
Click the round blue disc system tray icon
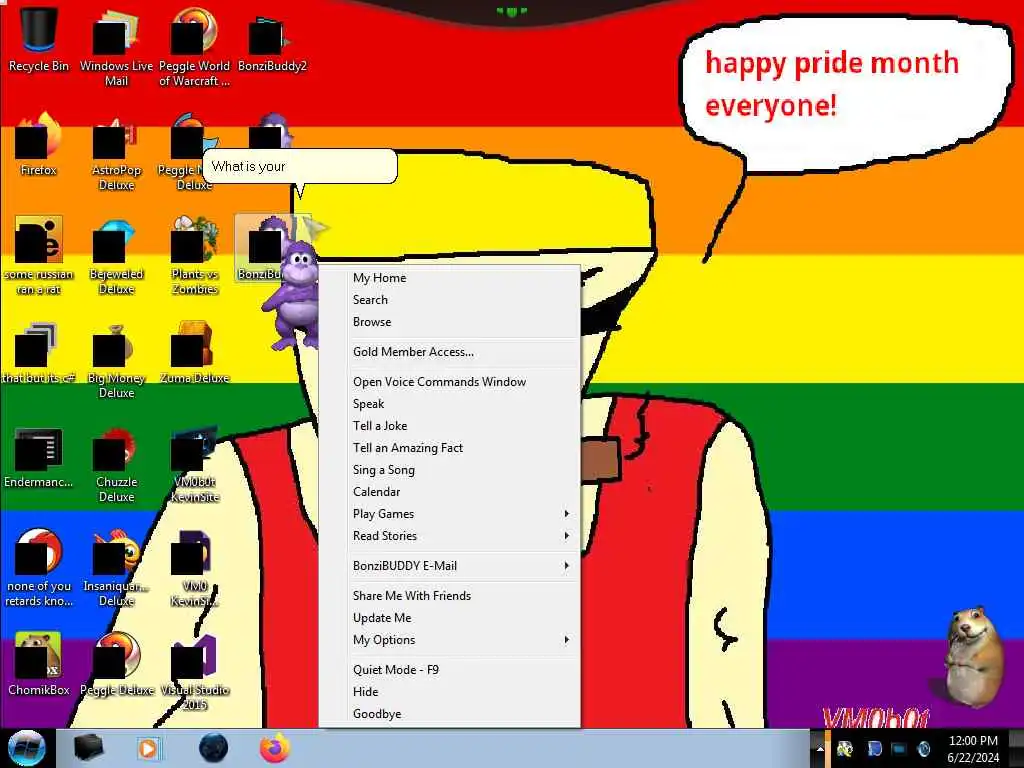click(x=923, y=749)
